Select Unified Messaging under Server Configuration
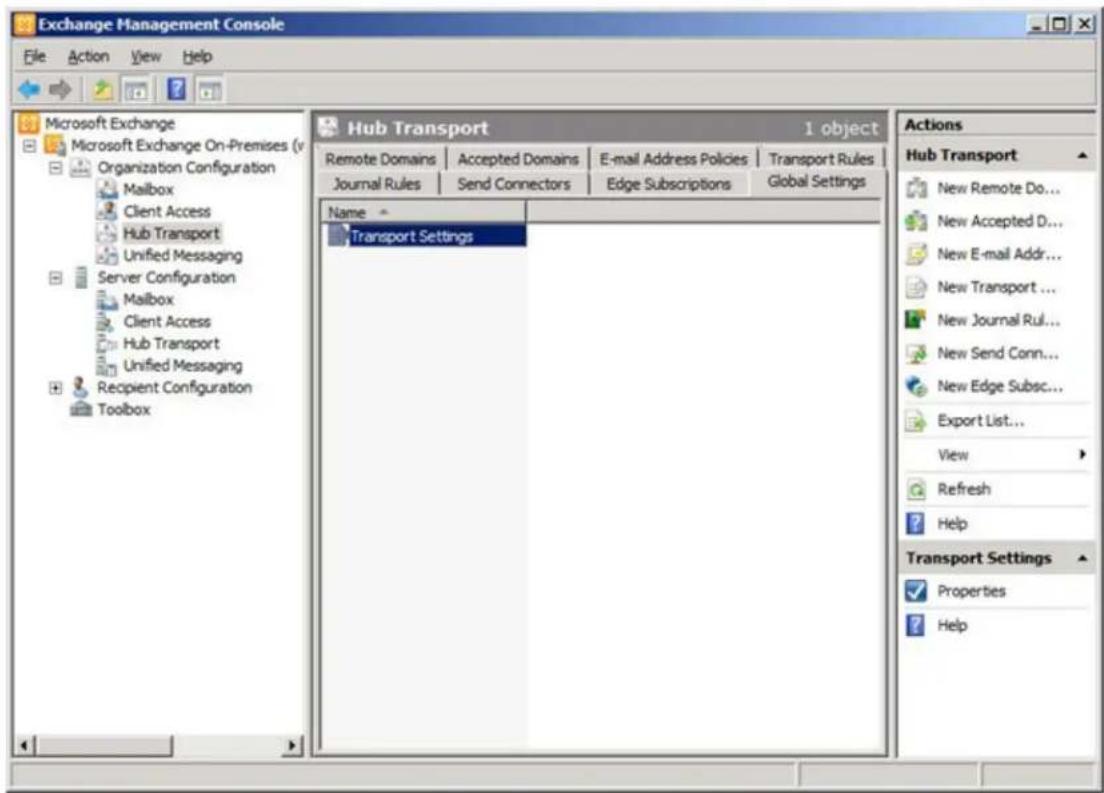The image size is (1104, 793). [183, 366]
